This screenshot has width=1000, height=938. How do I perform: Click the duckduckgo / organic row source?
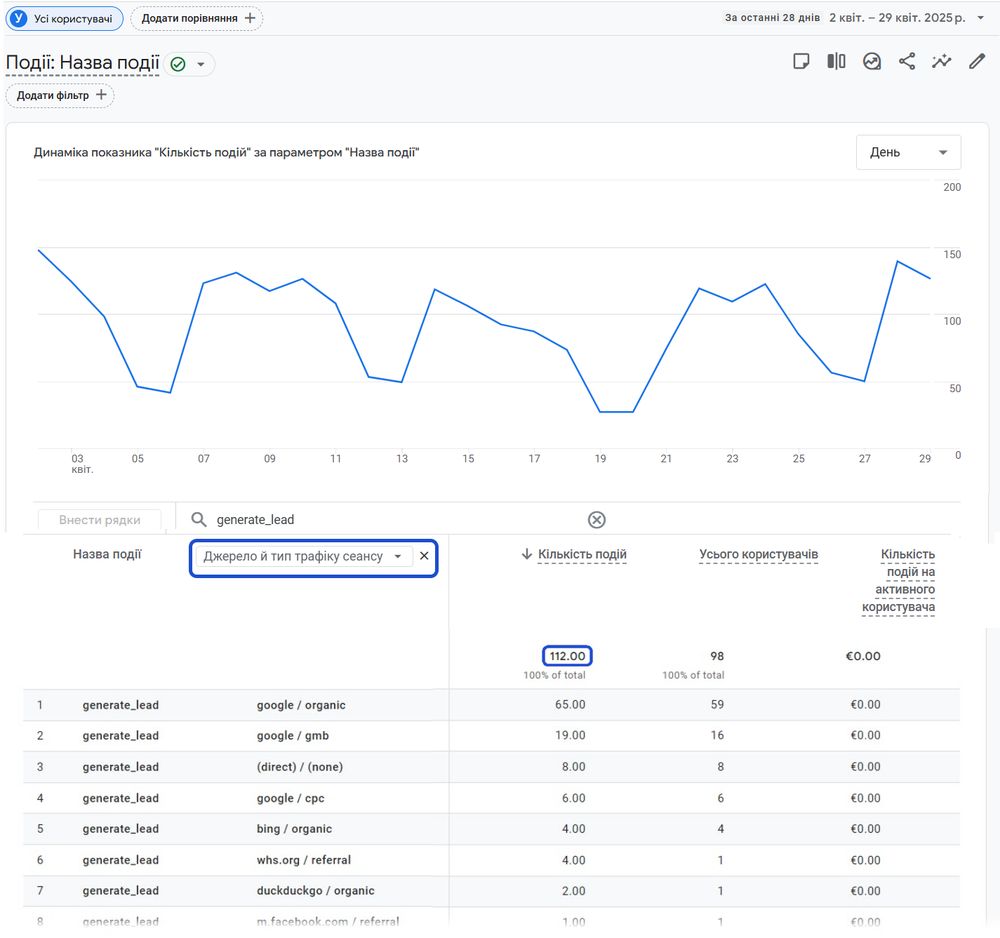(316, 890)
